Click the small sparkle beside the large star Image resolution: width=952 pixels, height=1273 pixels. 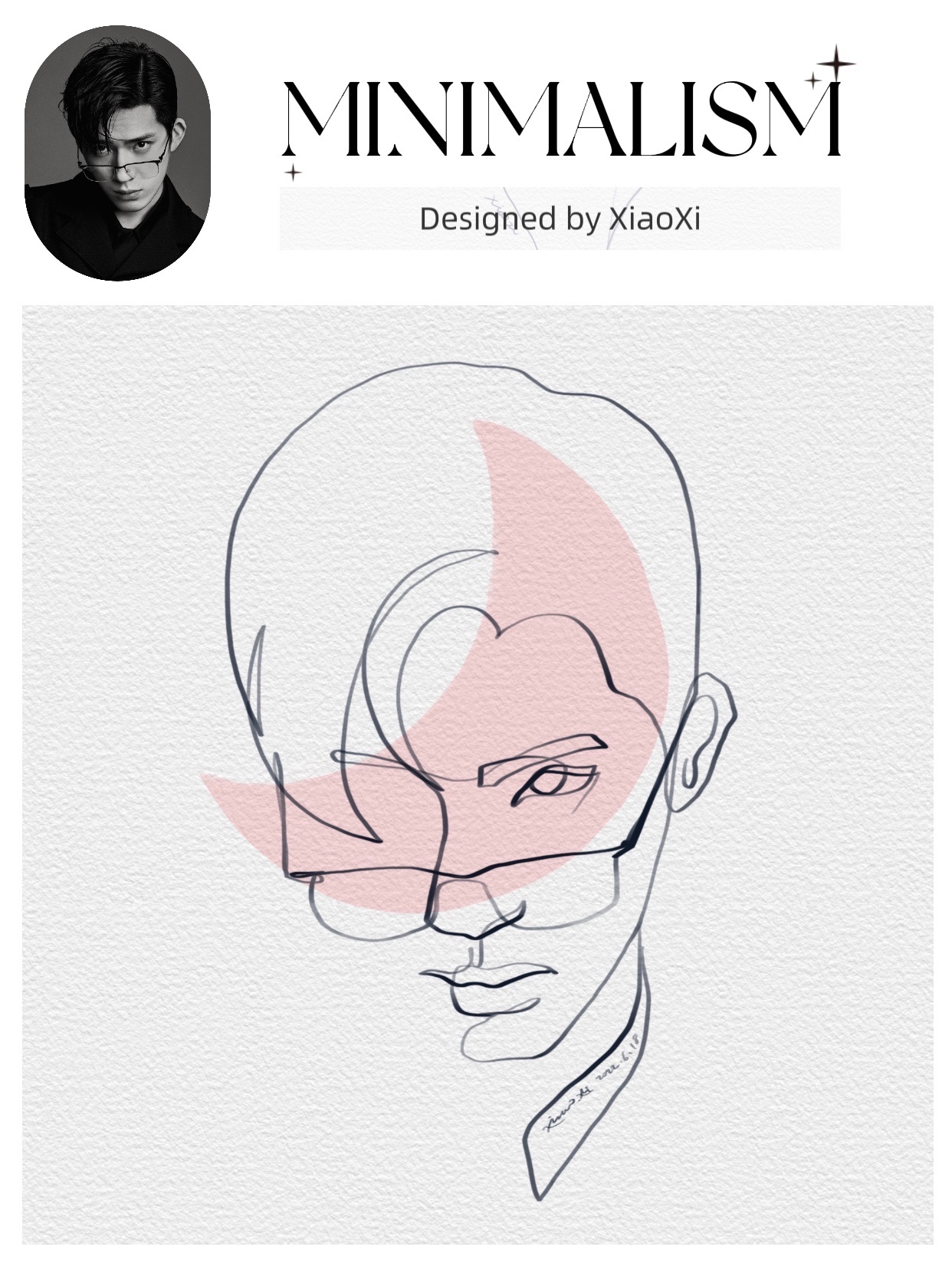pyautogui.click(x=812, y=80)
